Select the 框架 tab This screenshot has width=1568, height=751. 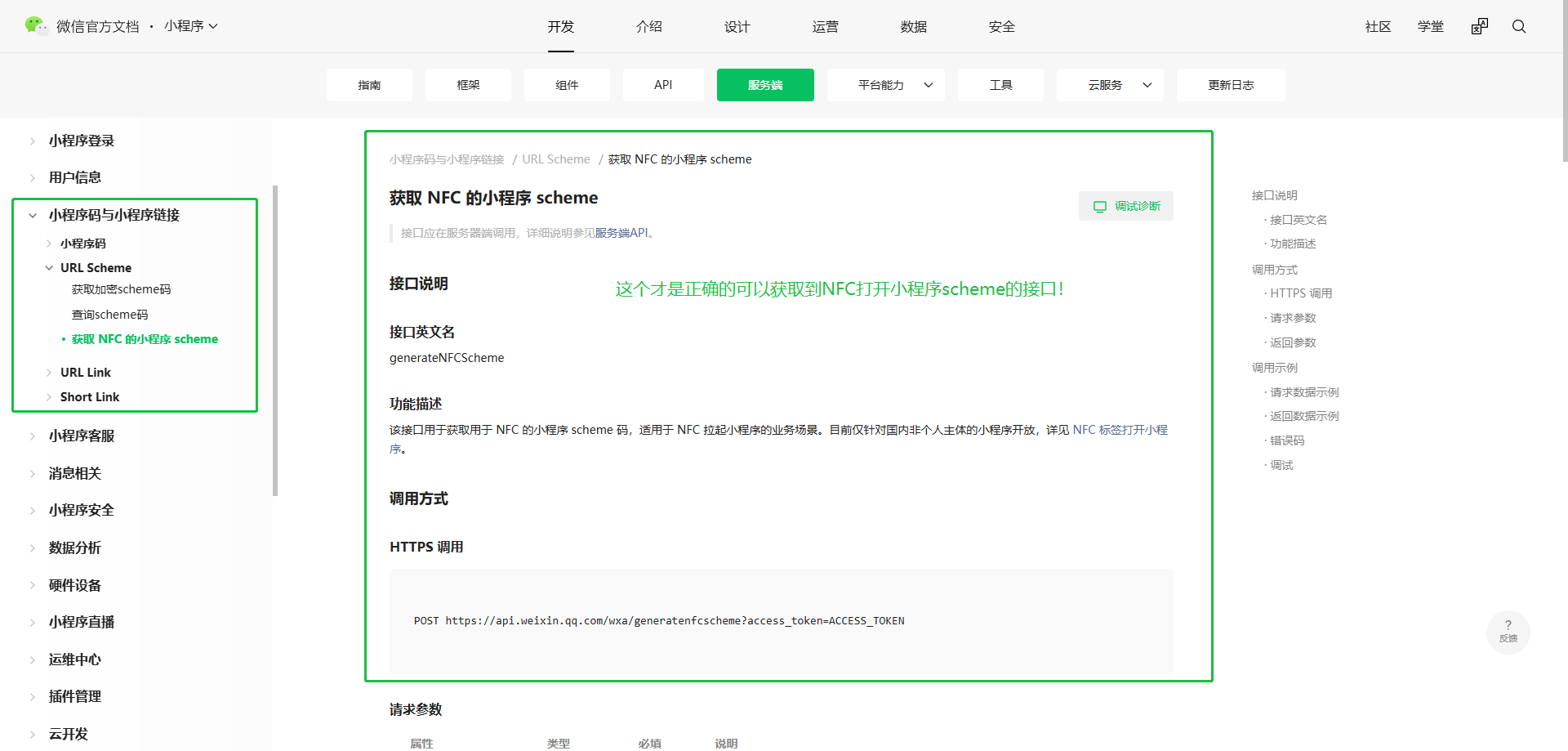468,85
